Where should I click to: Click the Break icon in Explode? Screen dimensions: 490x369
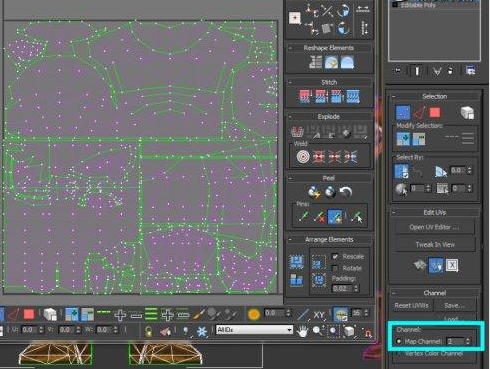pyautogui.click(x=297, y=132)
